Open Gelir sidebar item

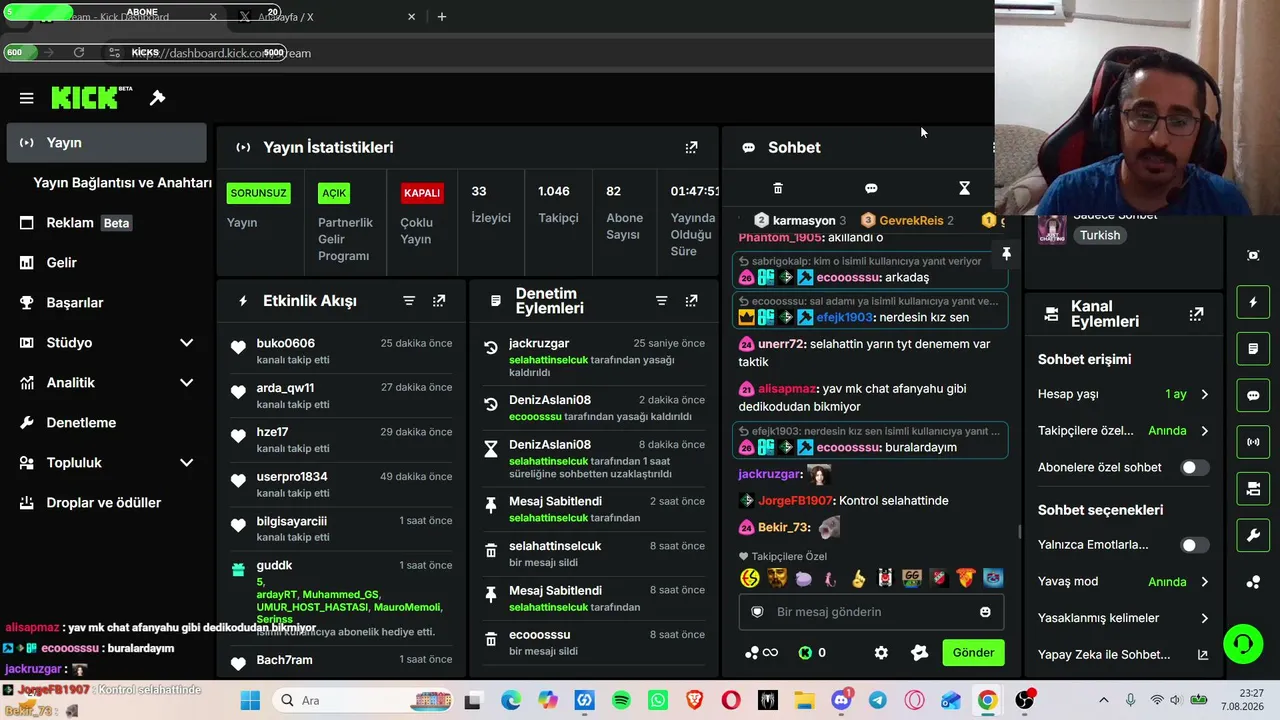[106, 263]
